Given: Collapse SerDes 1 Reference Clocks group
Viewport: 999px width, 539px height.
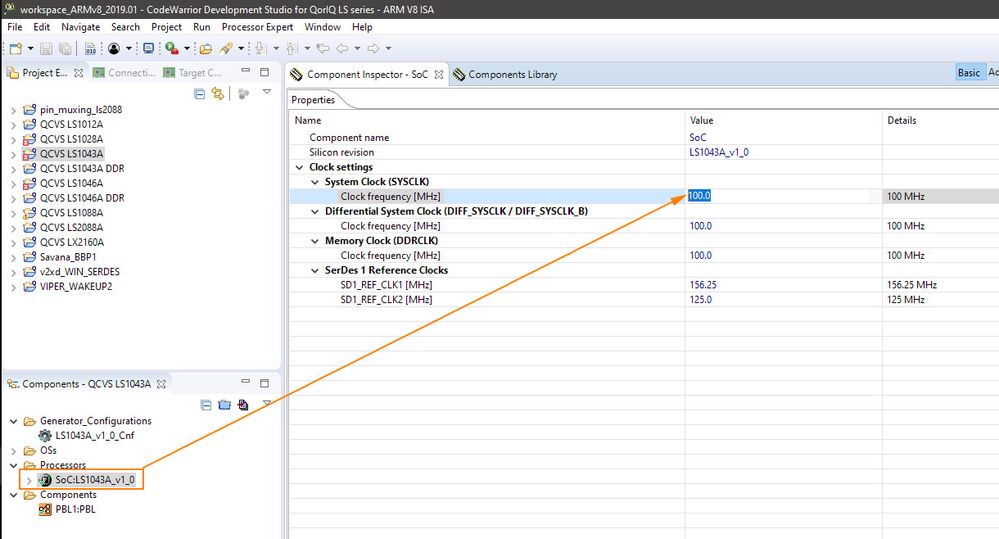Looking at the screenshot, I should pyautogui.click(x=315, y=270).
